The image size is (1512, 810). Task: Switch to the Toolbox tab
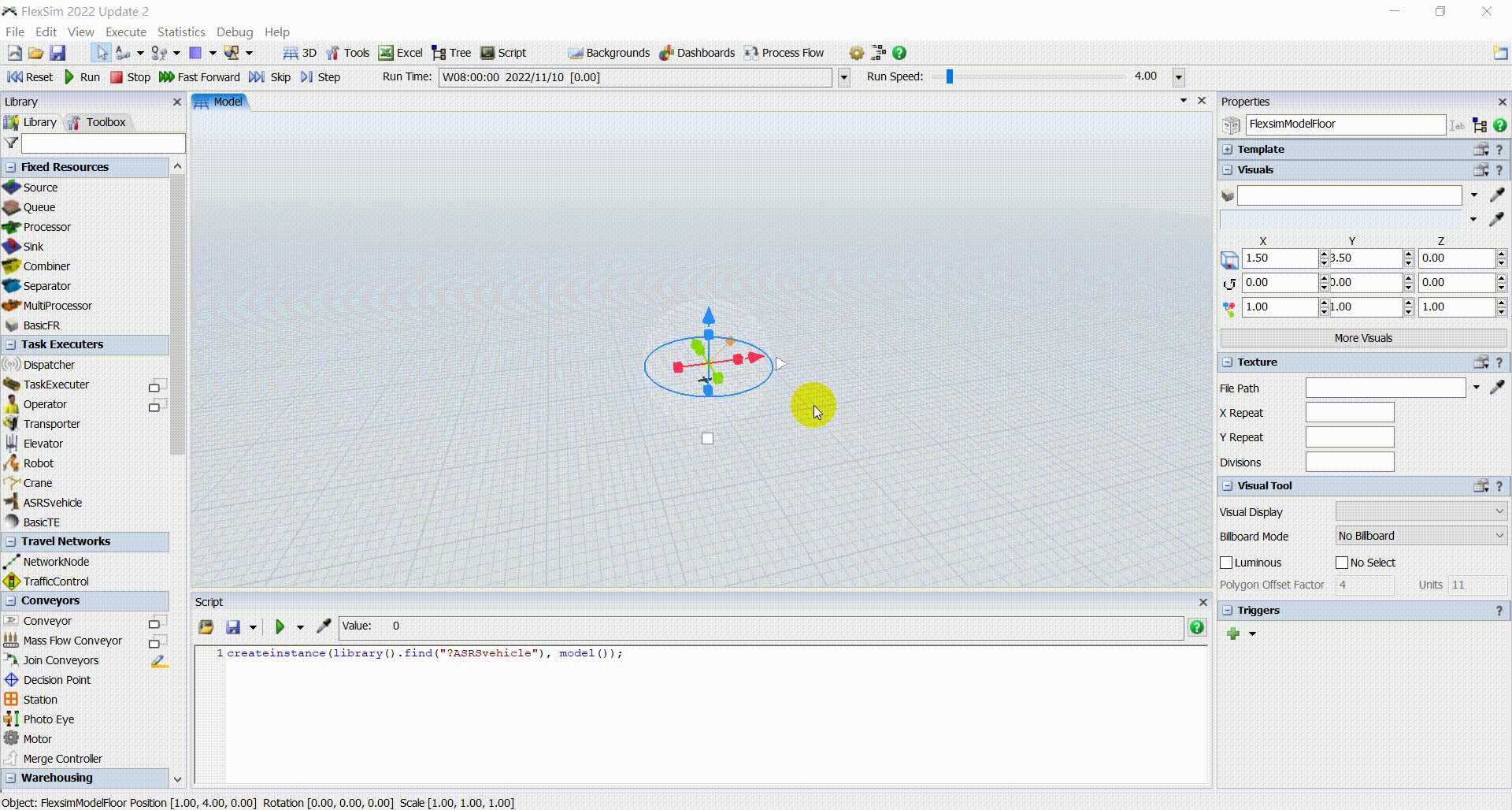pyautogui.click(x=98, y=122)
